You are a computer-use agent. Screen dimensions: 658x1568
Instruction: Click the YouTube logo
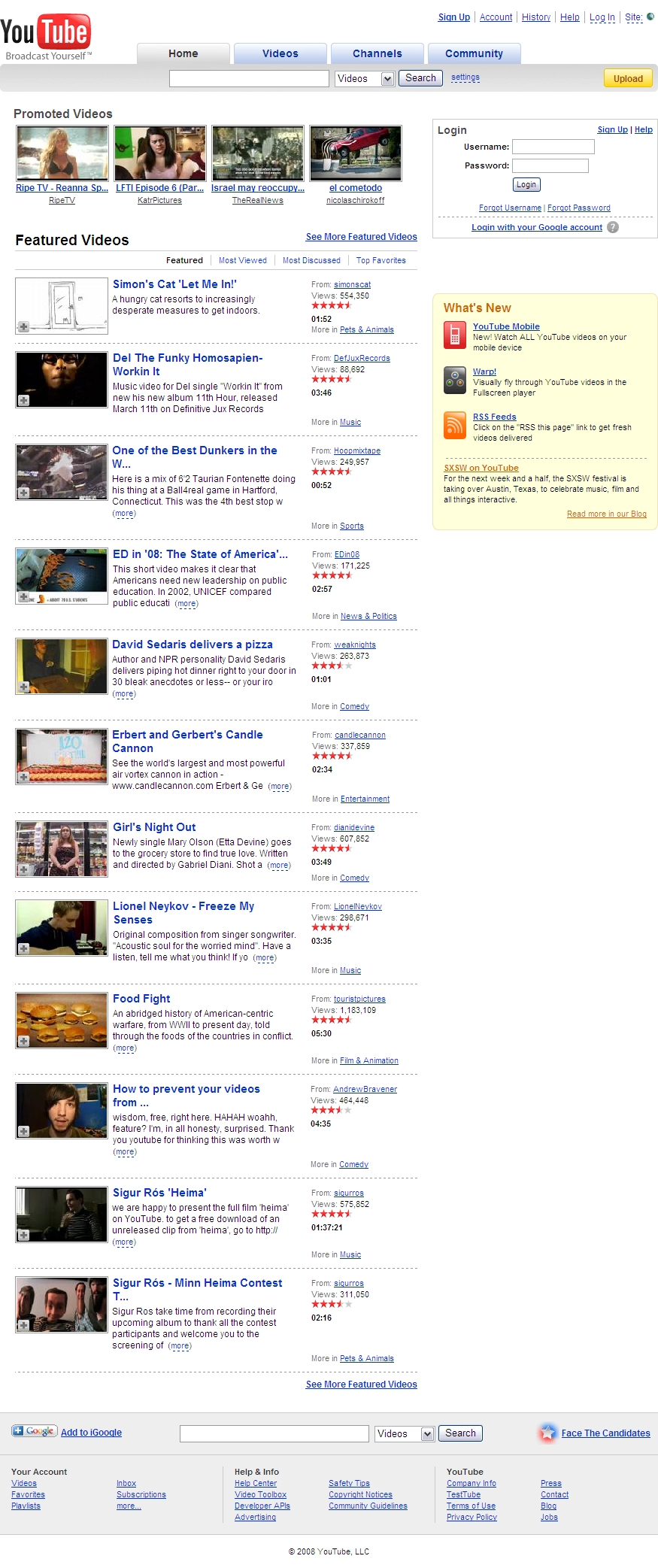pyautogui.click(x=46, y=35)
